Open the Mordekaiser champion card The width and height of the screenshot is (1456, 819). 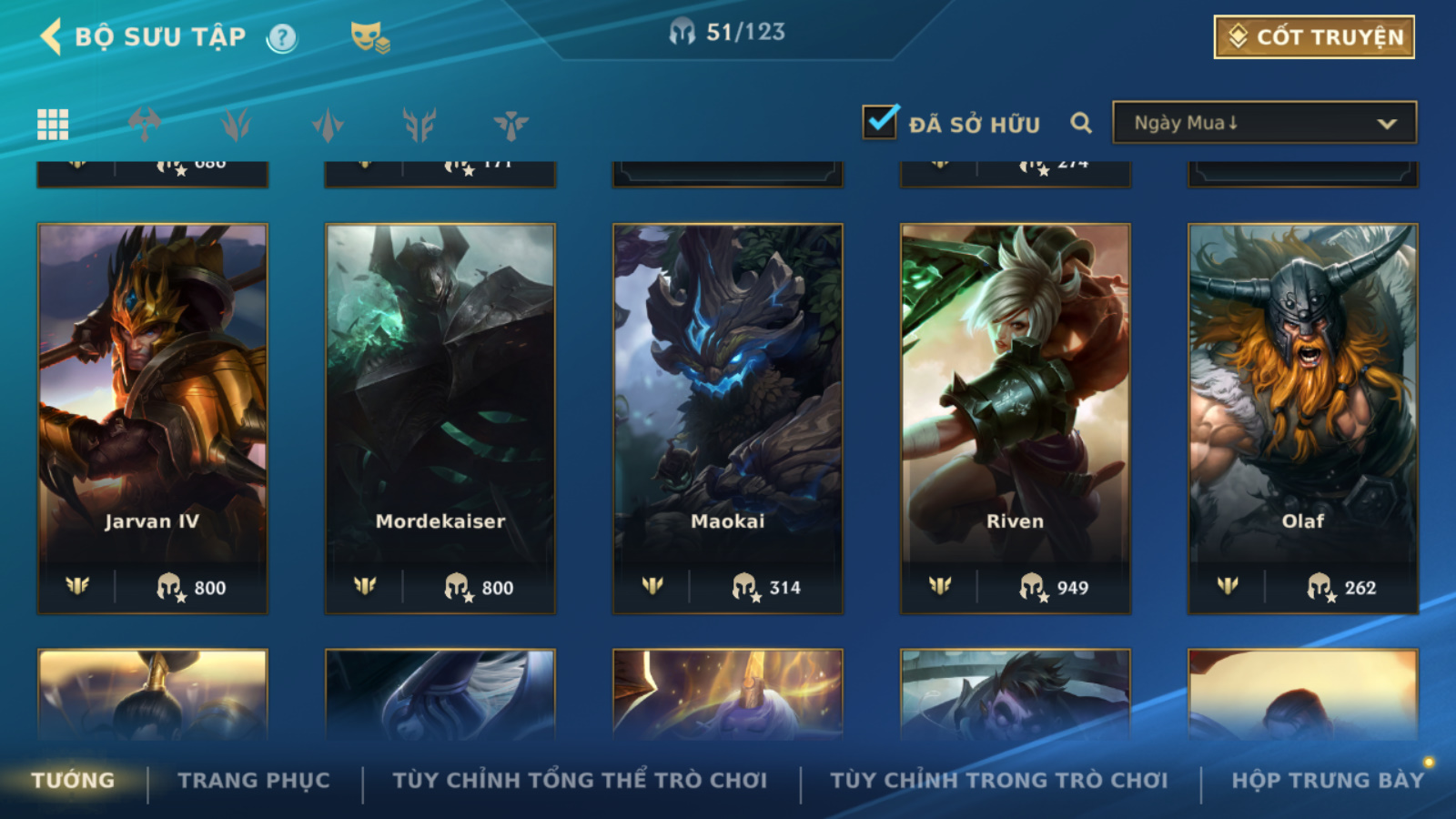click(x=440, y=419)
